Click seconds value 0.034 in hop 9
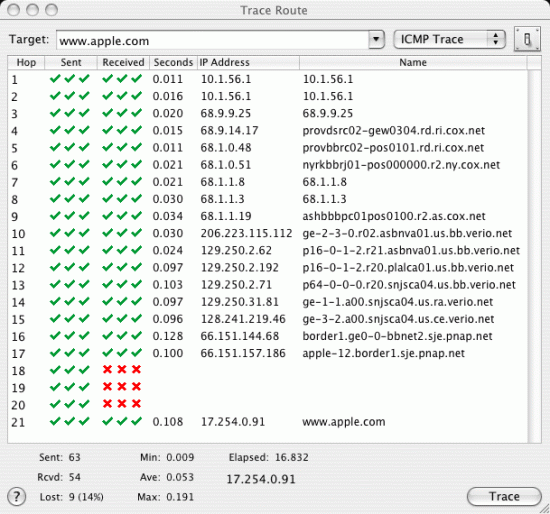The height and width of the screenshot is (514, 550). tap(168, 216)
